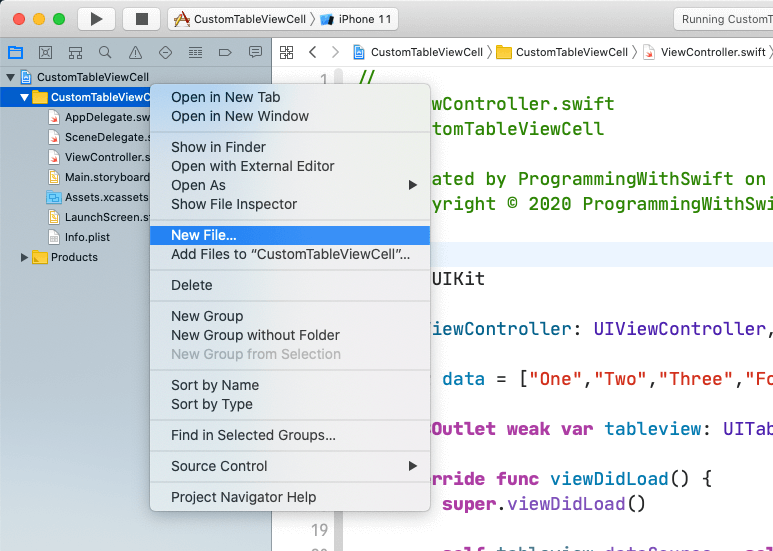The width and height of the screenshot is (773, 551).
Task: Open the Report navigator
Action: pos(255,52)
